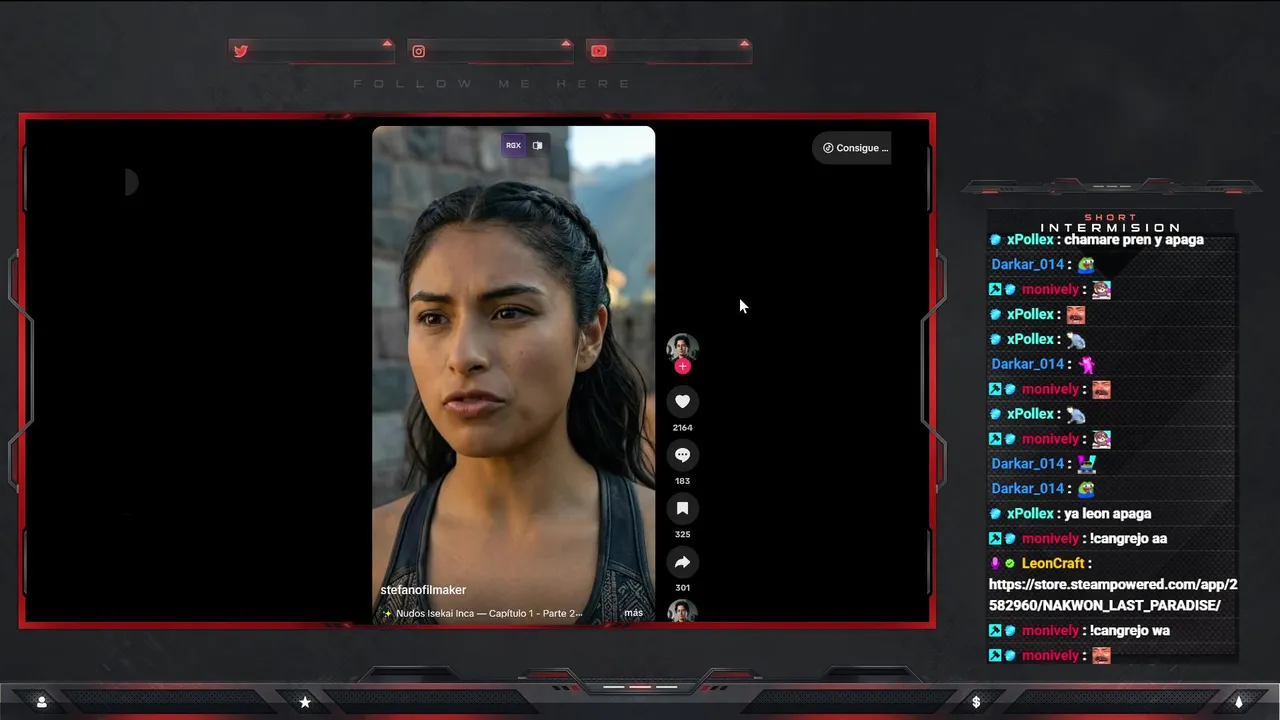The width and height of the screenshot is (1280, 720).
Task: Click the video player area
Action: coord(513,375)
